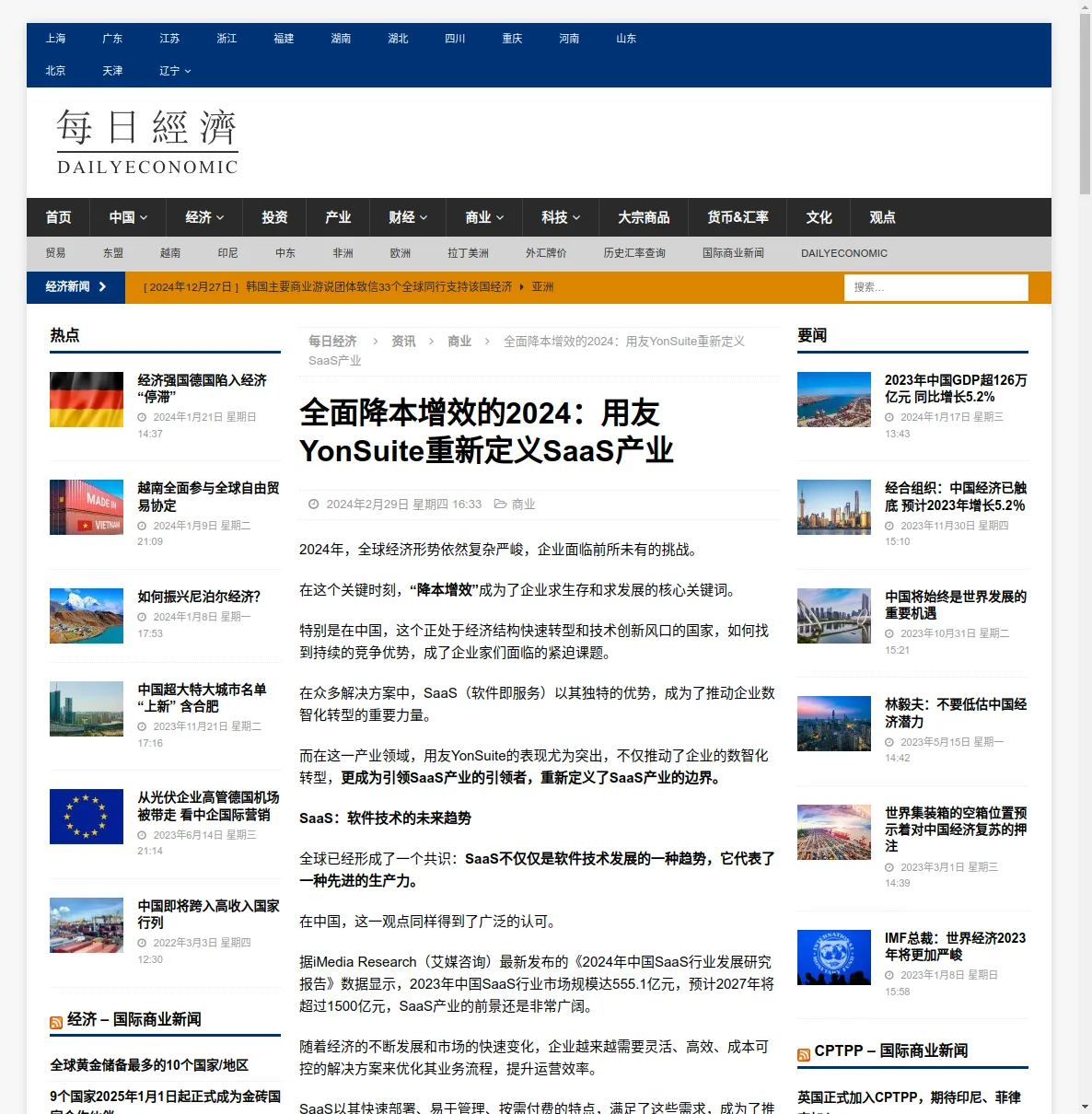Click the 经济新闻 ticker arrow label
The image size is (1092, 1114).
coord(76,287)
